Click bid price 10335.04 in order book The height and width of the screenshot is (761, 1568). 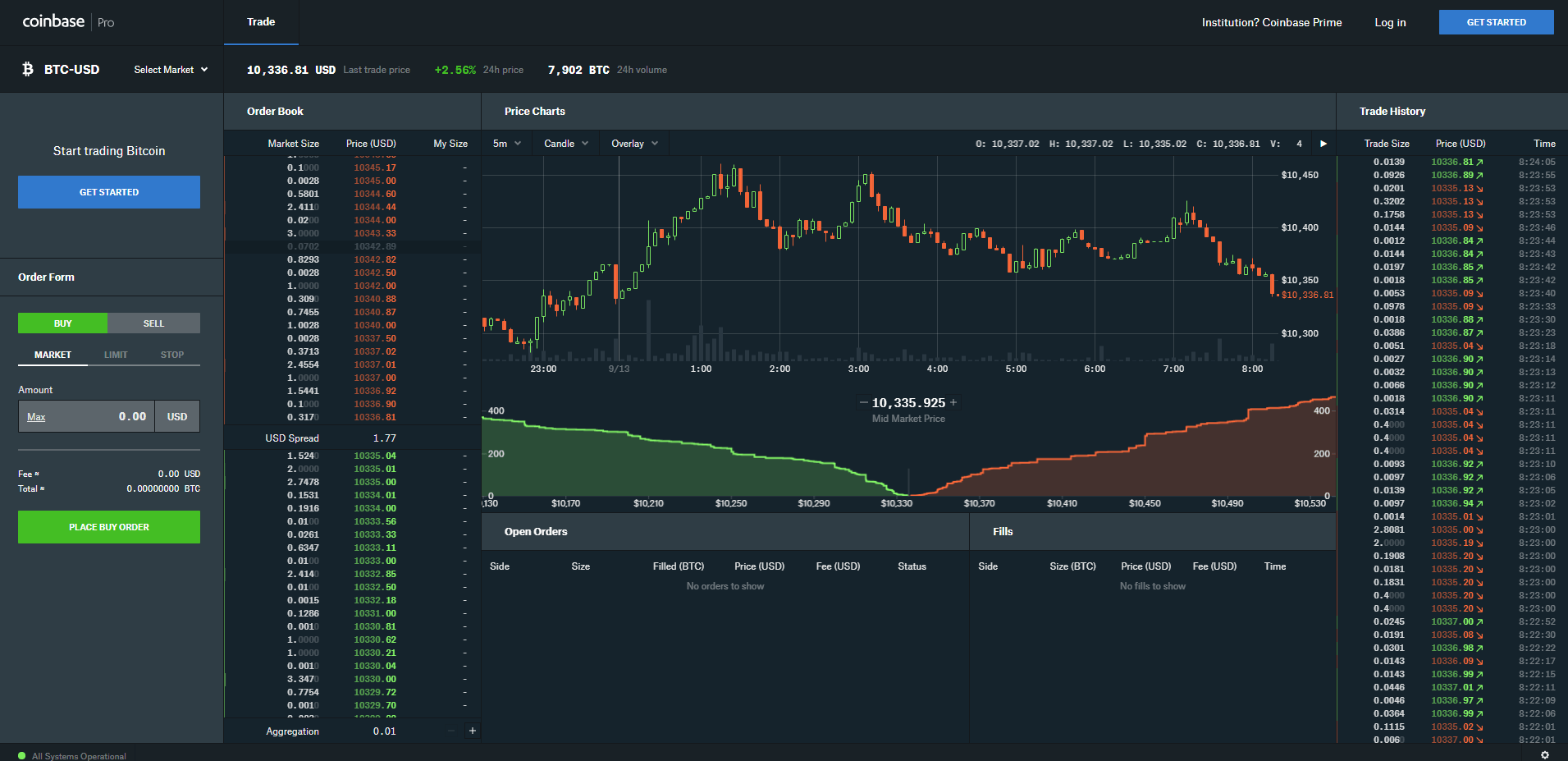pos(375,456)
